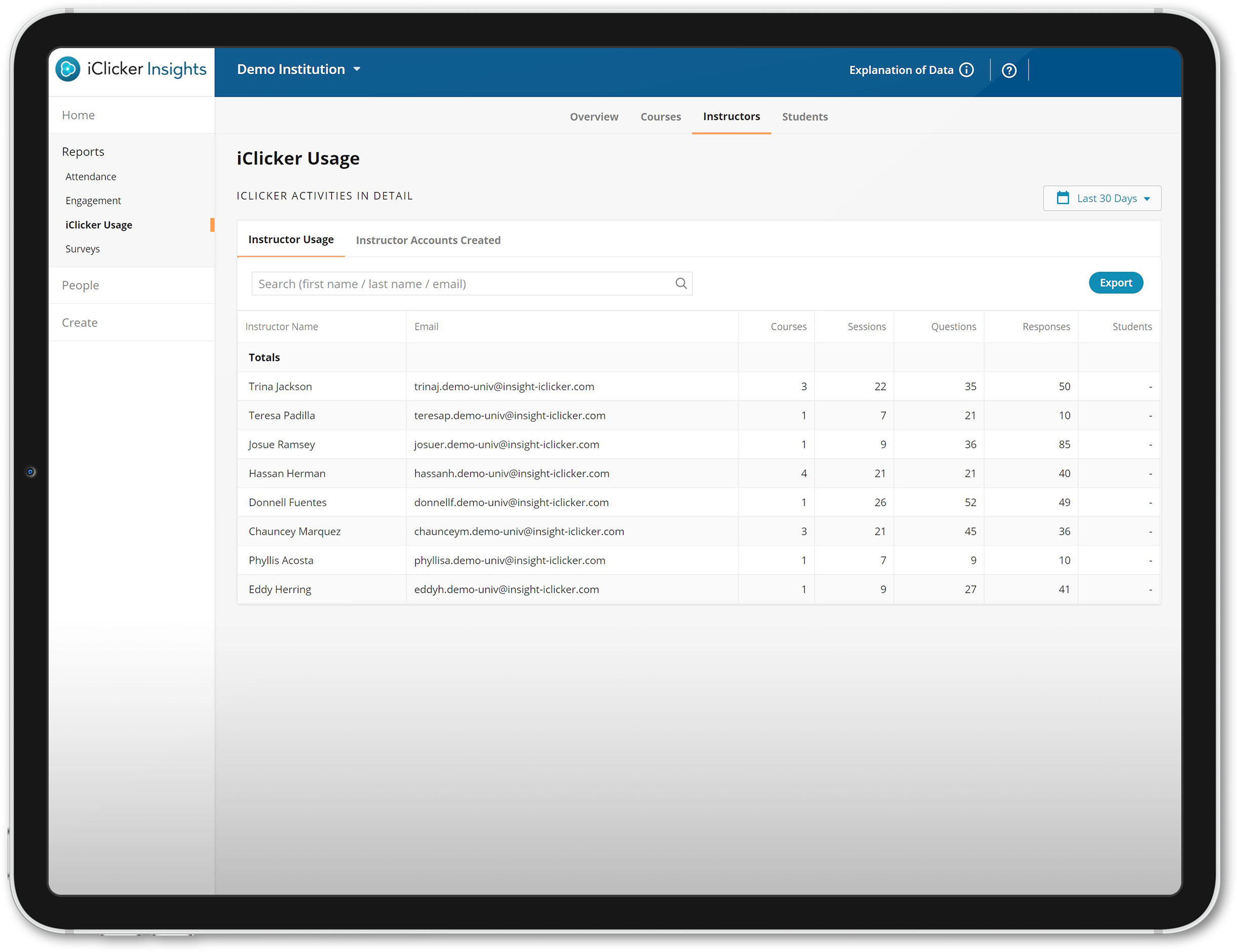
Task: Click the iClicker Usage page heading
Action: click(x=298, y=158)
